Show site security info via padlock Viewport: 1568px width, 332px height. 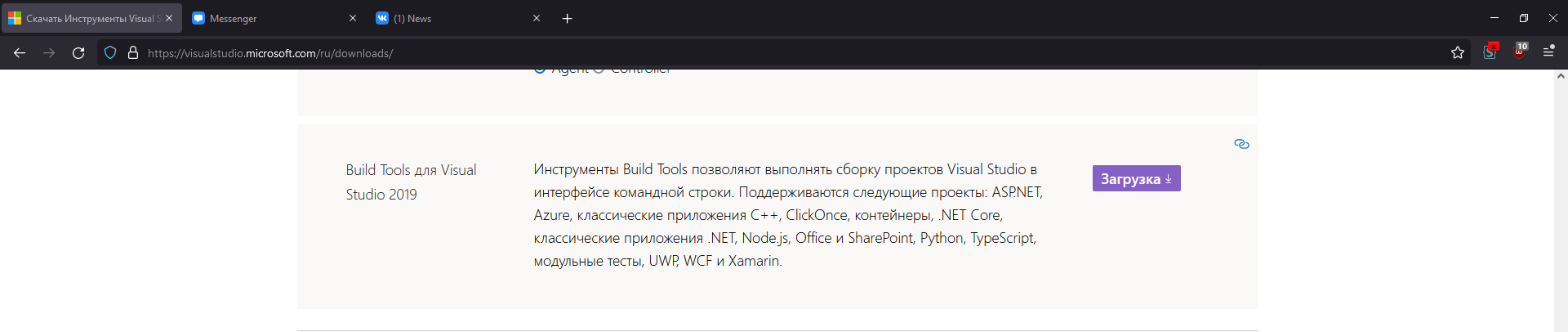133,53
